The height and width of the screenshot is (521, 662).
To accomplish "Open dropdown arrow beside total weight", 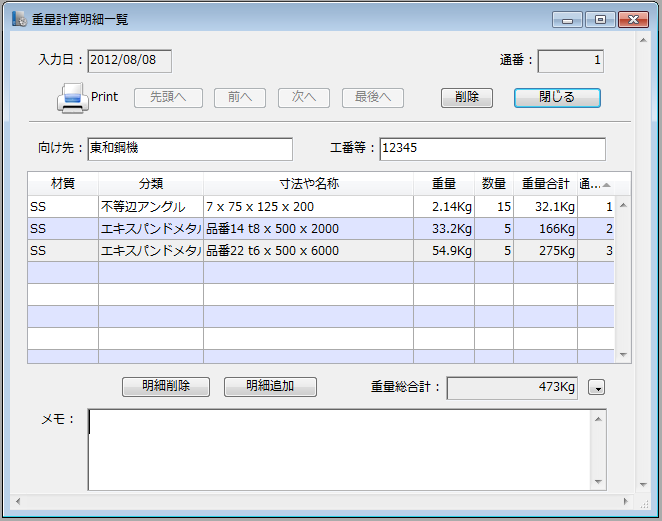I will click(x=597, y=388).
